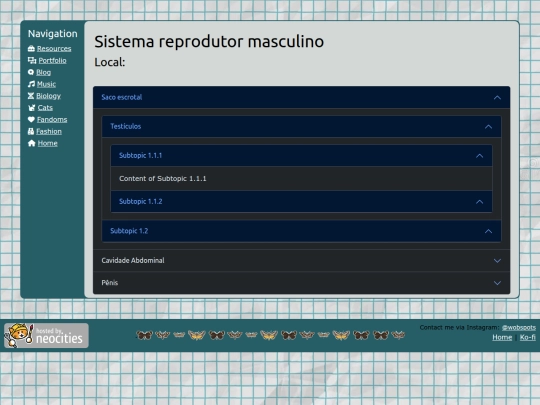Open the Fashion navigation link
Screen dimensions: 540x405
click(x=49, y=131)
